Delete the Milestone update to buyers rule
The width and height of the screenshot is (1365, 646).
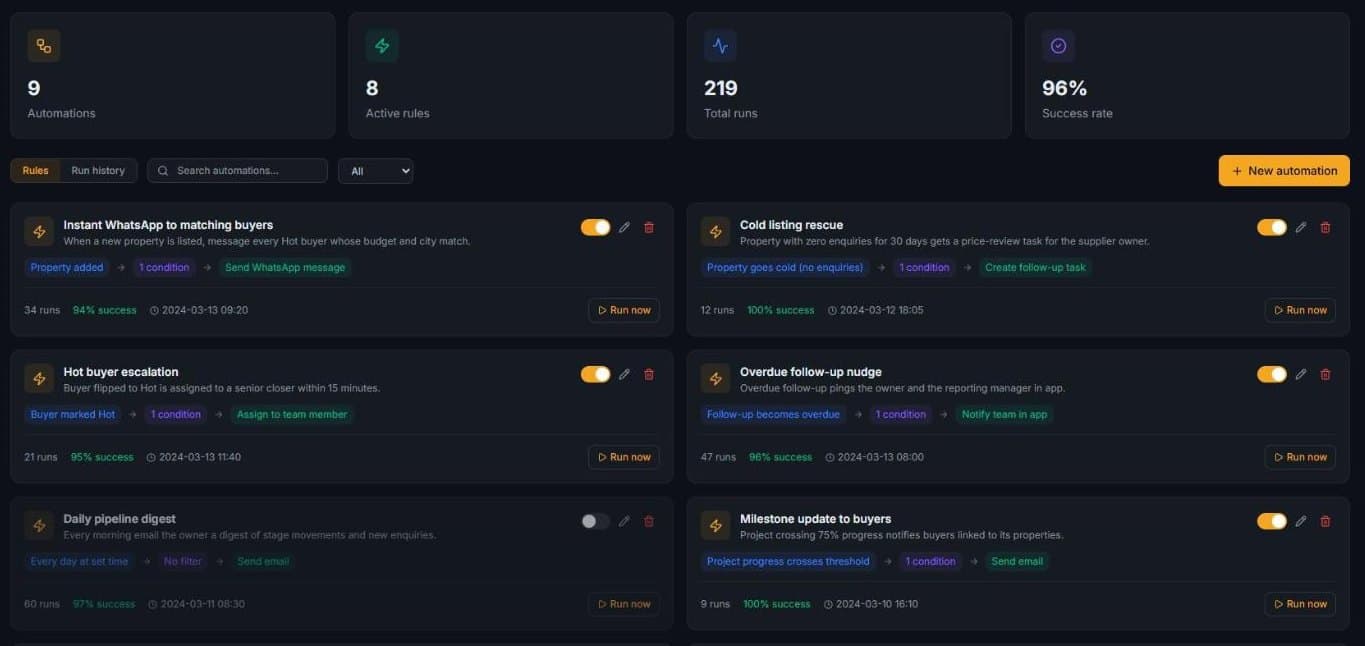1326,521
